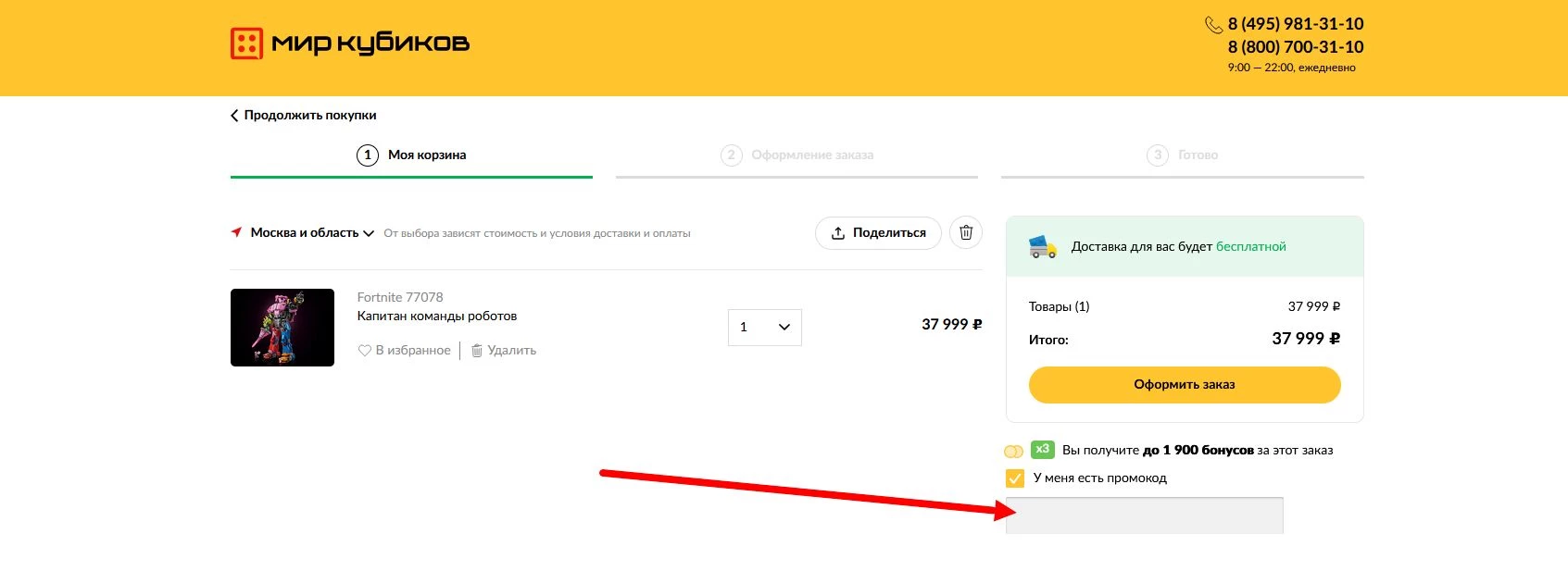This screenshot has width=1568, height=571.
Task: Click the Мир Кубиков logo
Action: tap(349, 43)
